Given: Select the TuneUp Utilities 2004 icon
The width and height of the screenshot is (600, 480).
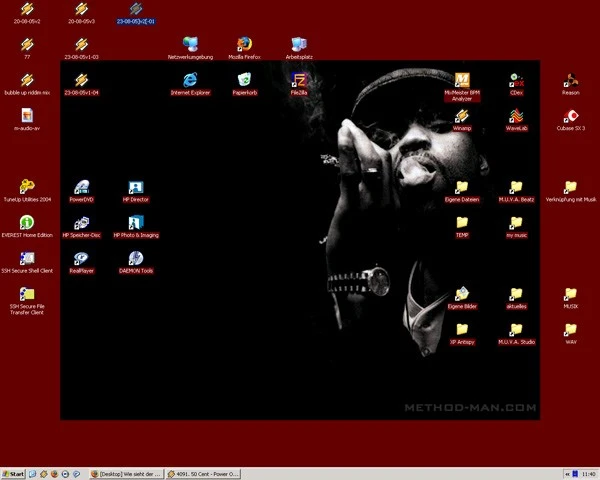Looking at the screenshot, I should point(27,188).
